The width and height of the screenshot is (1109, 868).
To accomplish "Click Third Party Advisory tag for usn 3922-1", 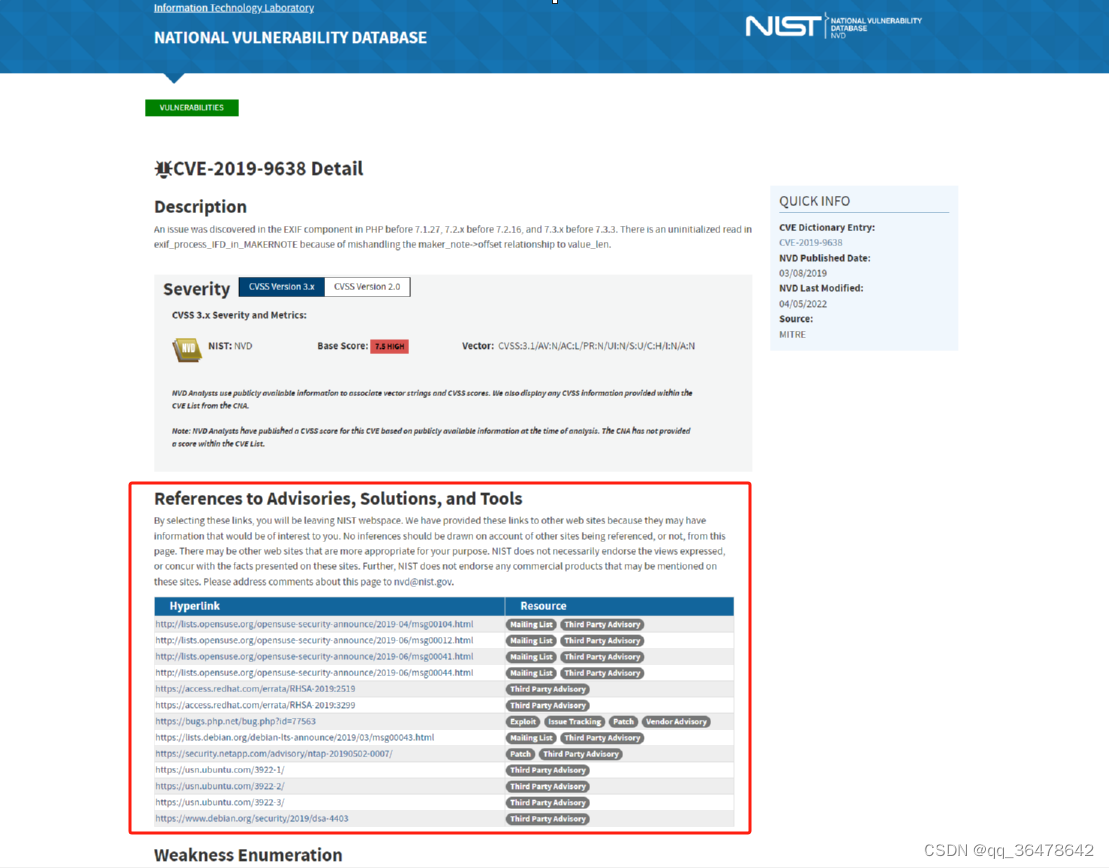I will (x=548, y=770).
